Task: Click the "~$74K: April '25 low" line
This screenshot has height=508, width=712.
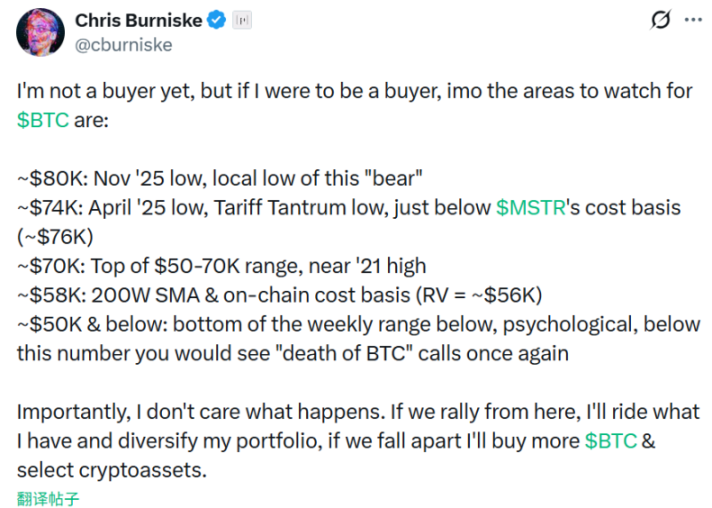Action: tap(250, 207)
